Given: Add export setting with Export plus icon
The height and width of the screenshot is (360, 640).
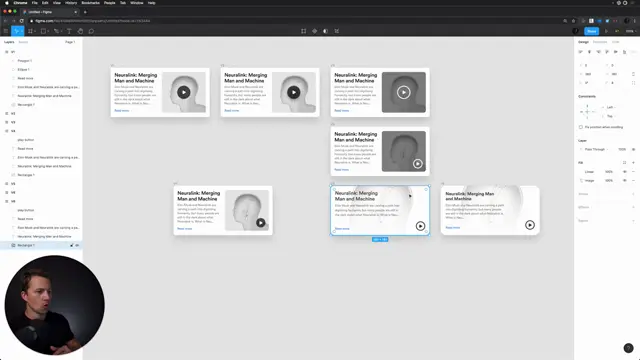Looking at the screenshot, I should [633, 221].
